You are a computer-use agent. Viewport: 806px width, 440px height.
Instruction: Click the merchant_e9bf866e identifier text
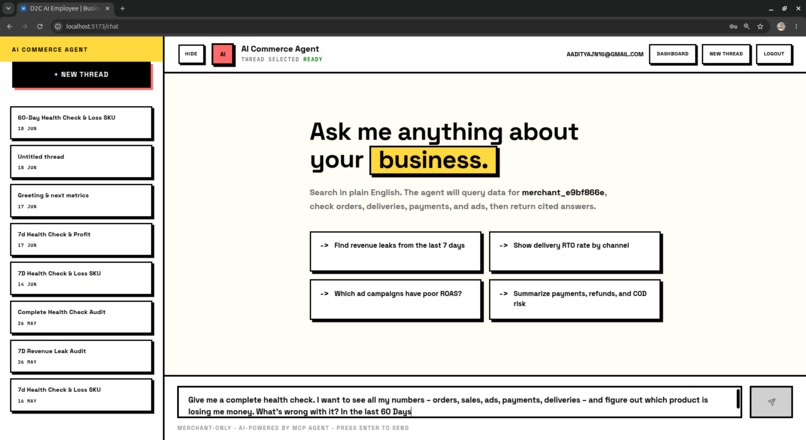coord(563,192)
